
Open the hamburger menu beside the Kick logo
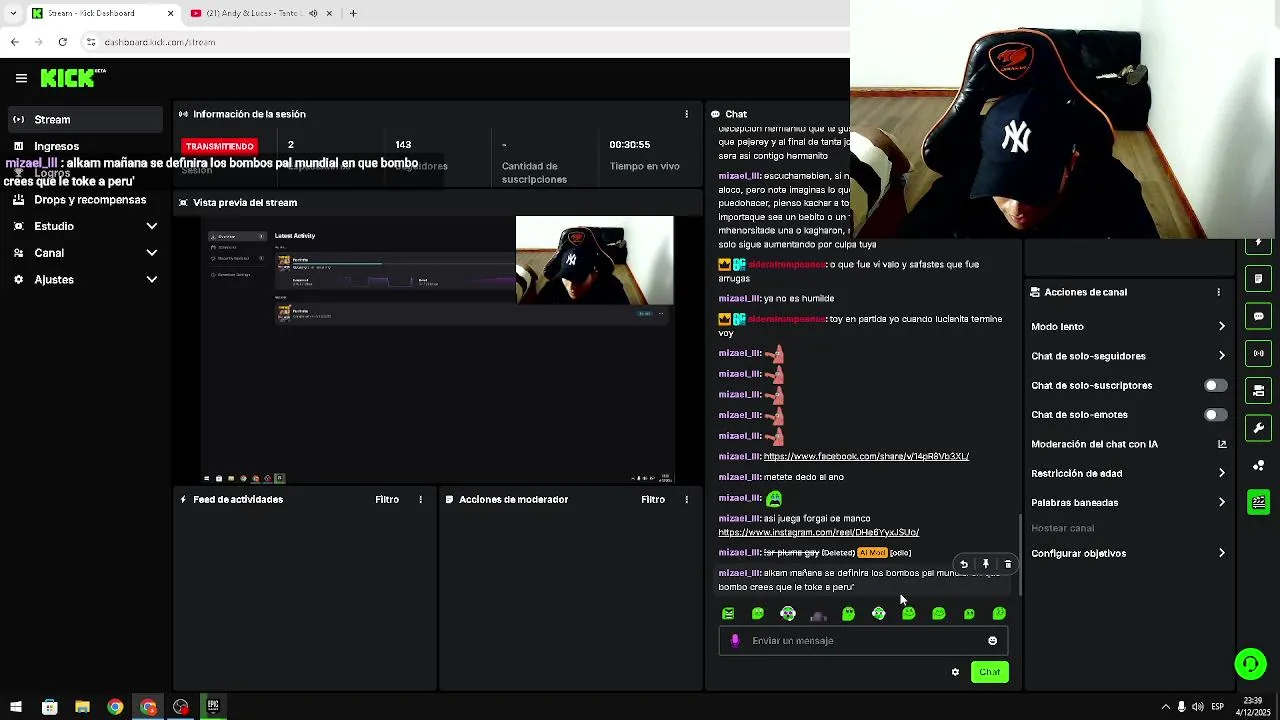pyautogui.click(x=21, y=78)
